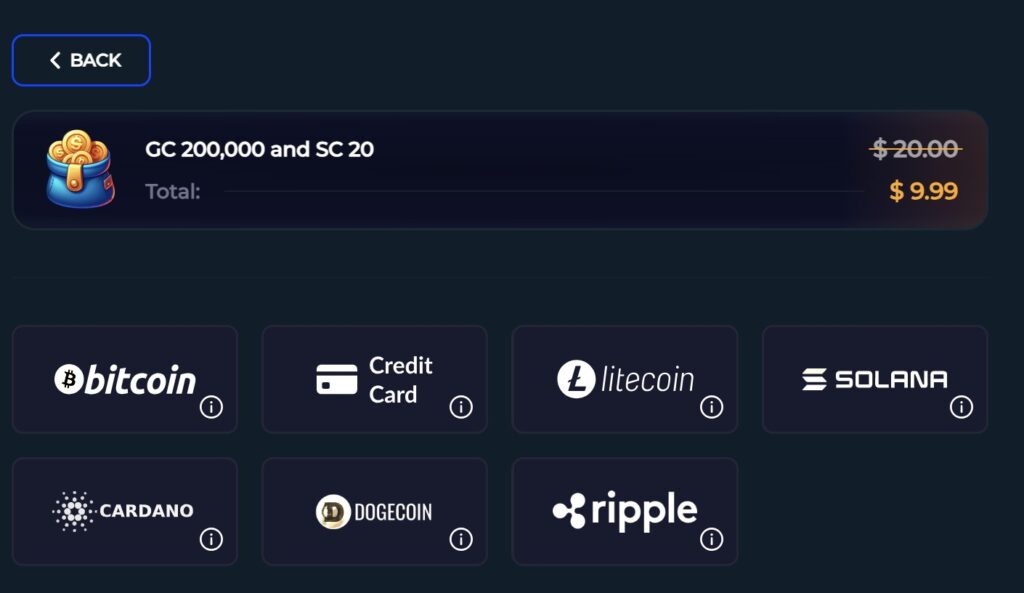
Task: Click the $9.99 total price
Action: (923, 191)
